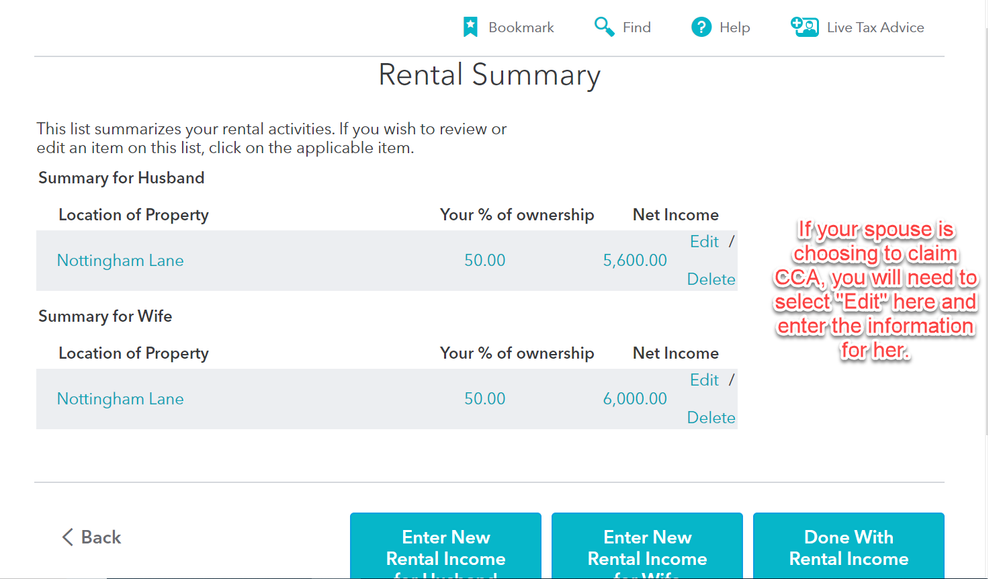This screenshot has height=579, width=999.
Task: Click Enter New Rental Income for Wife
Action: pos(647,547)
